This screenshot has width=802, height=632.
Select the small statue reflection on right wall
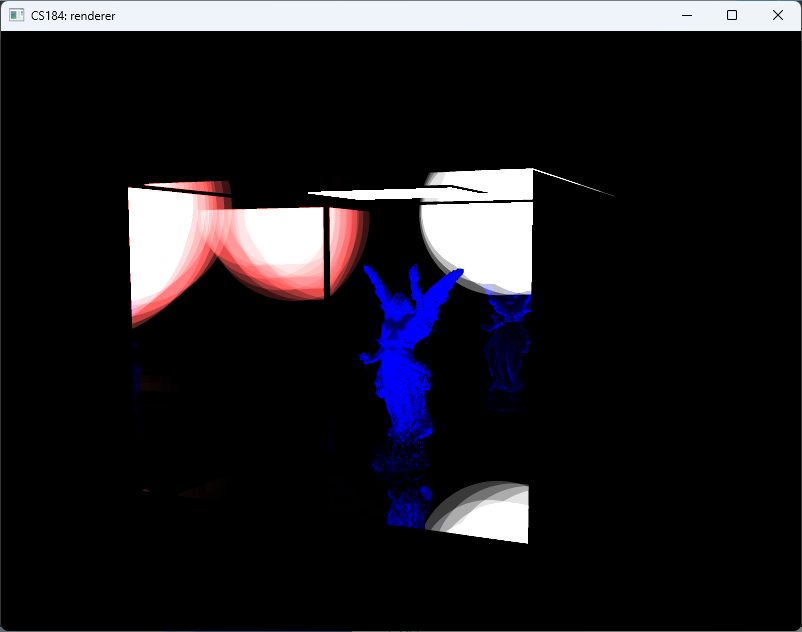506,345
